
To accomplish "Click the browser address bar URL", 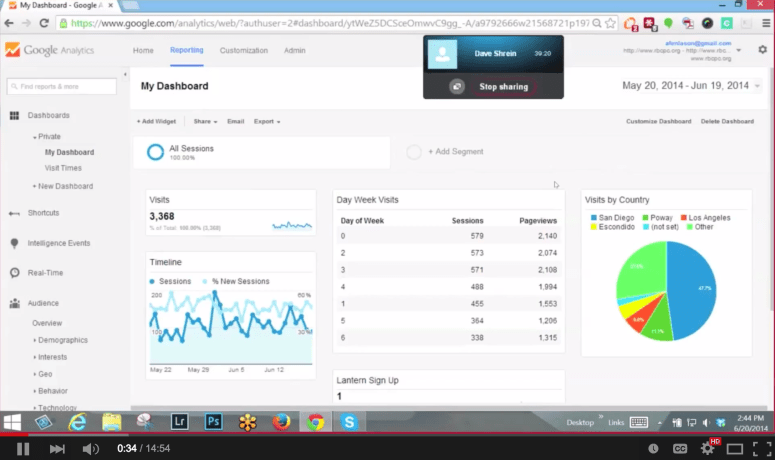I will click(x=330, y=23).
